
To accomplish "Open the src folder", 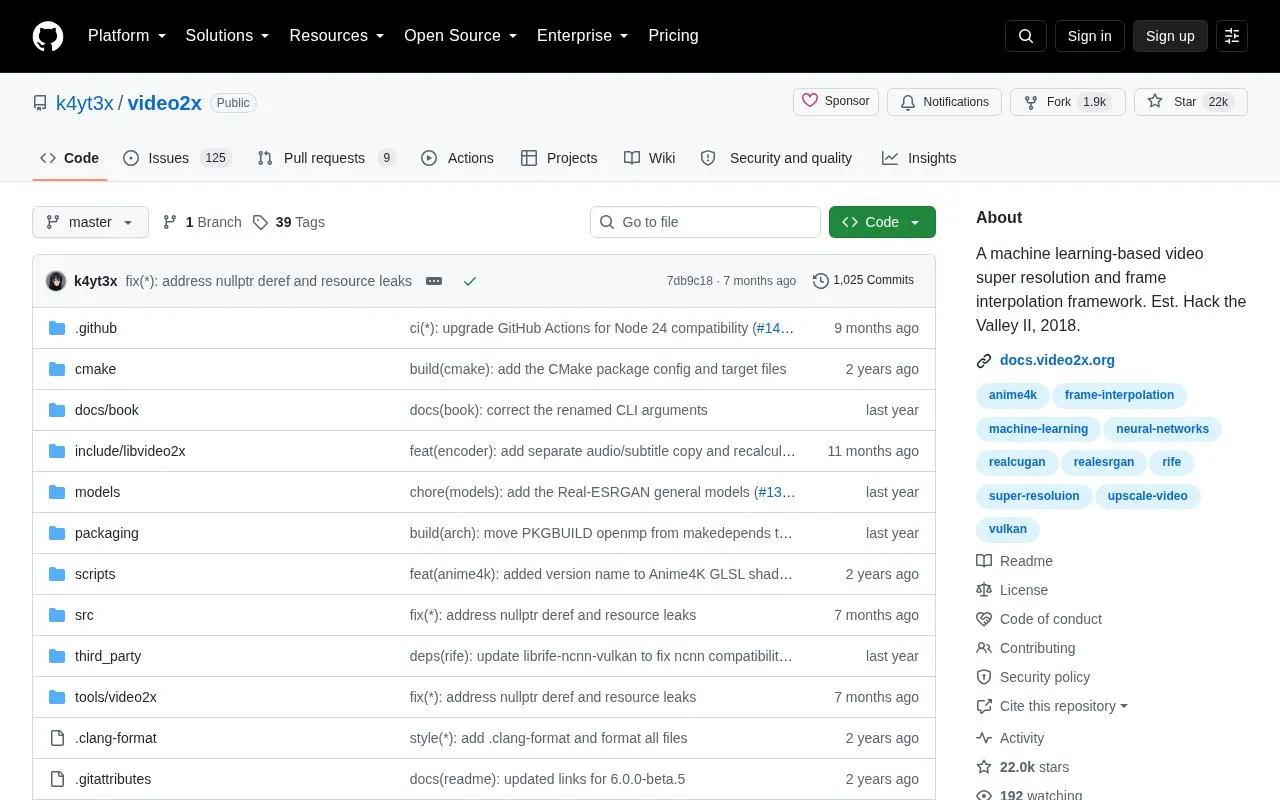I will coord(84,615).
